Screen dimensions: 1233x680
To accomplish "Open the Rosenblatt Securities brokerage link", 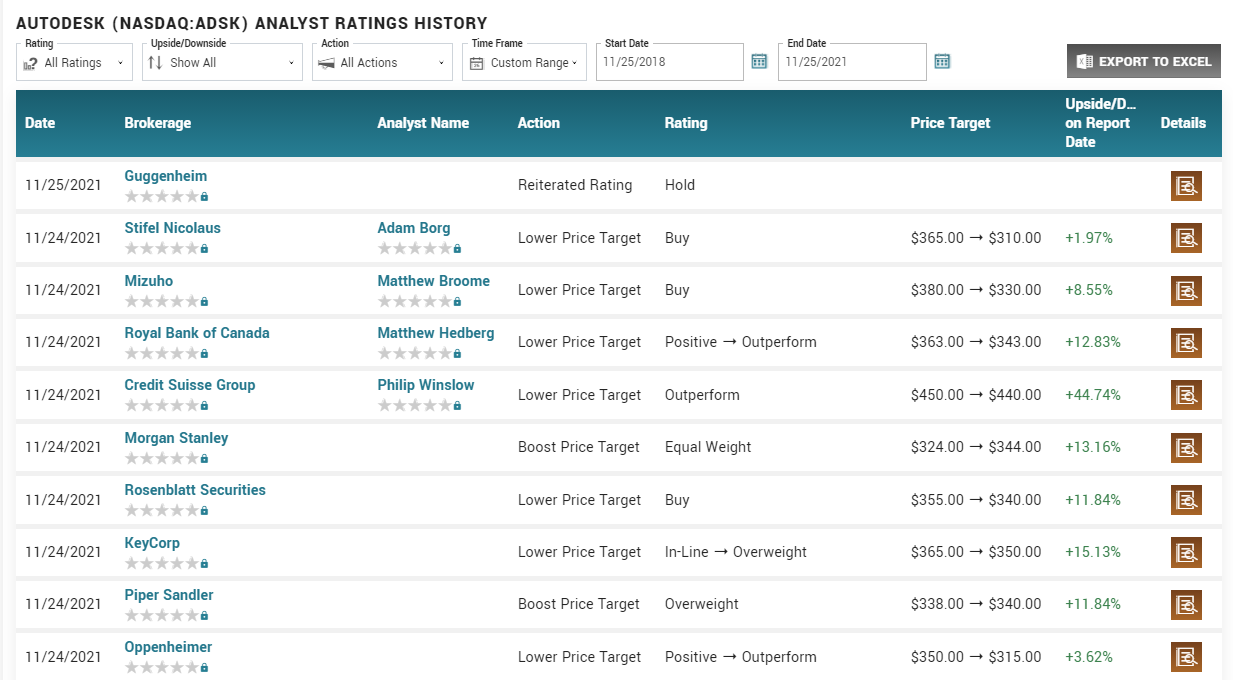I will click(x=195, y=490).
